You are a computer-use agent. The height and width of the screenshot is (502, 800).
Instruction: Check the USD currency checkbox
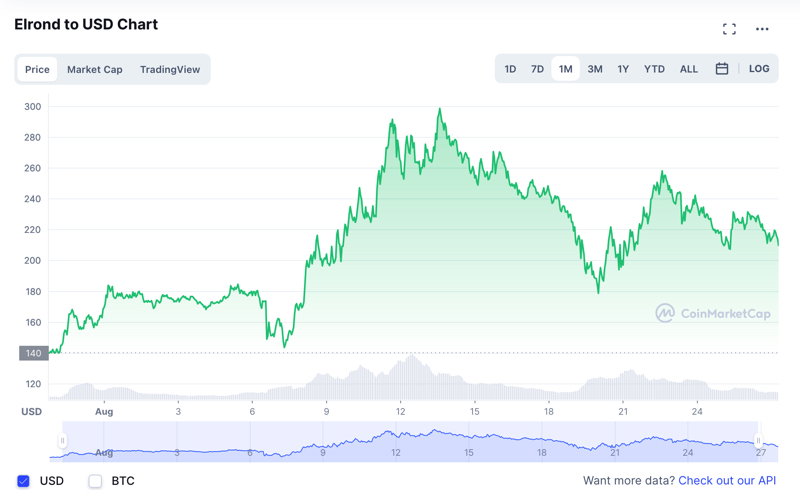pyautogui.click(x=23, y=481)
